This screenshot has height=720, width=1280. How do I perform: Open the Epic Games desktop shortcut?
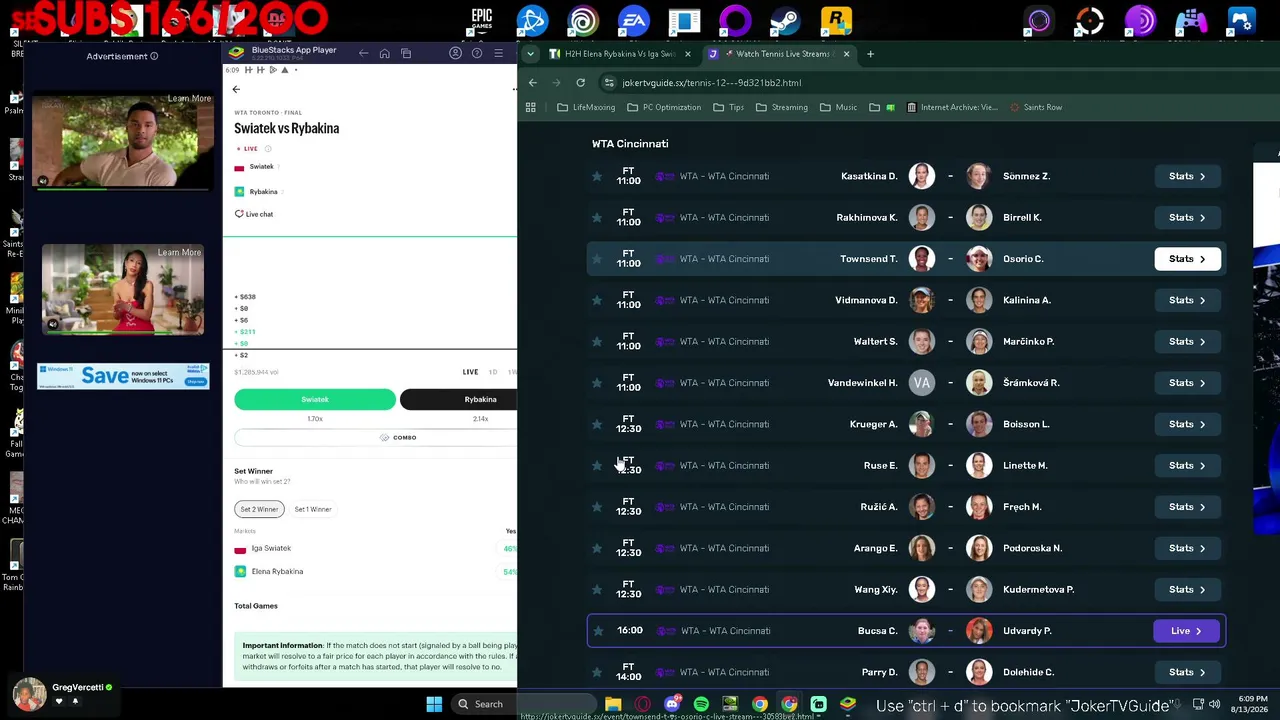(x=482, y=20)
